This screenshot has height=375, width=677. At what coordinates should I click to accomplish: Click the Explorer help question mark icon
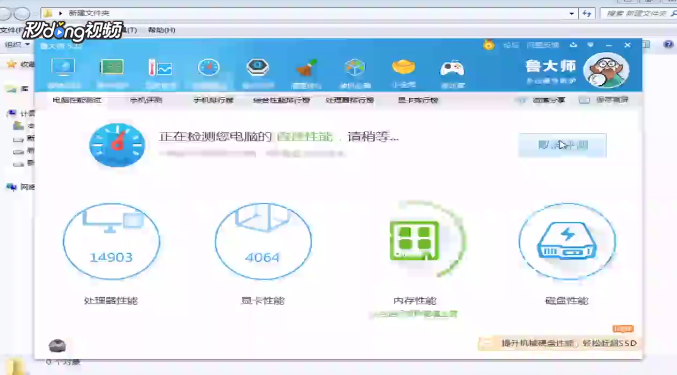point(668,44)
